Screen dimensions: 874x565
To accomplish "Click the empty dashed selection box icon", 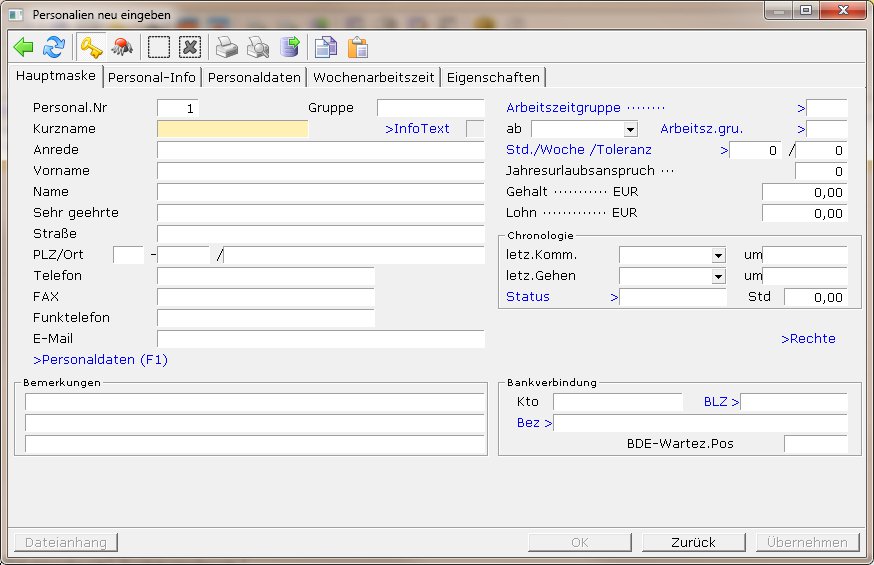I will pyautogui.click(x=159, y=47).
